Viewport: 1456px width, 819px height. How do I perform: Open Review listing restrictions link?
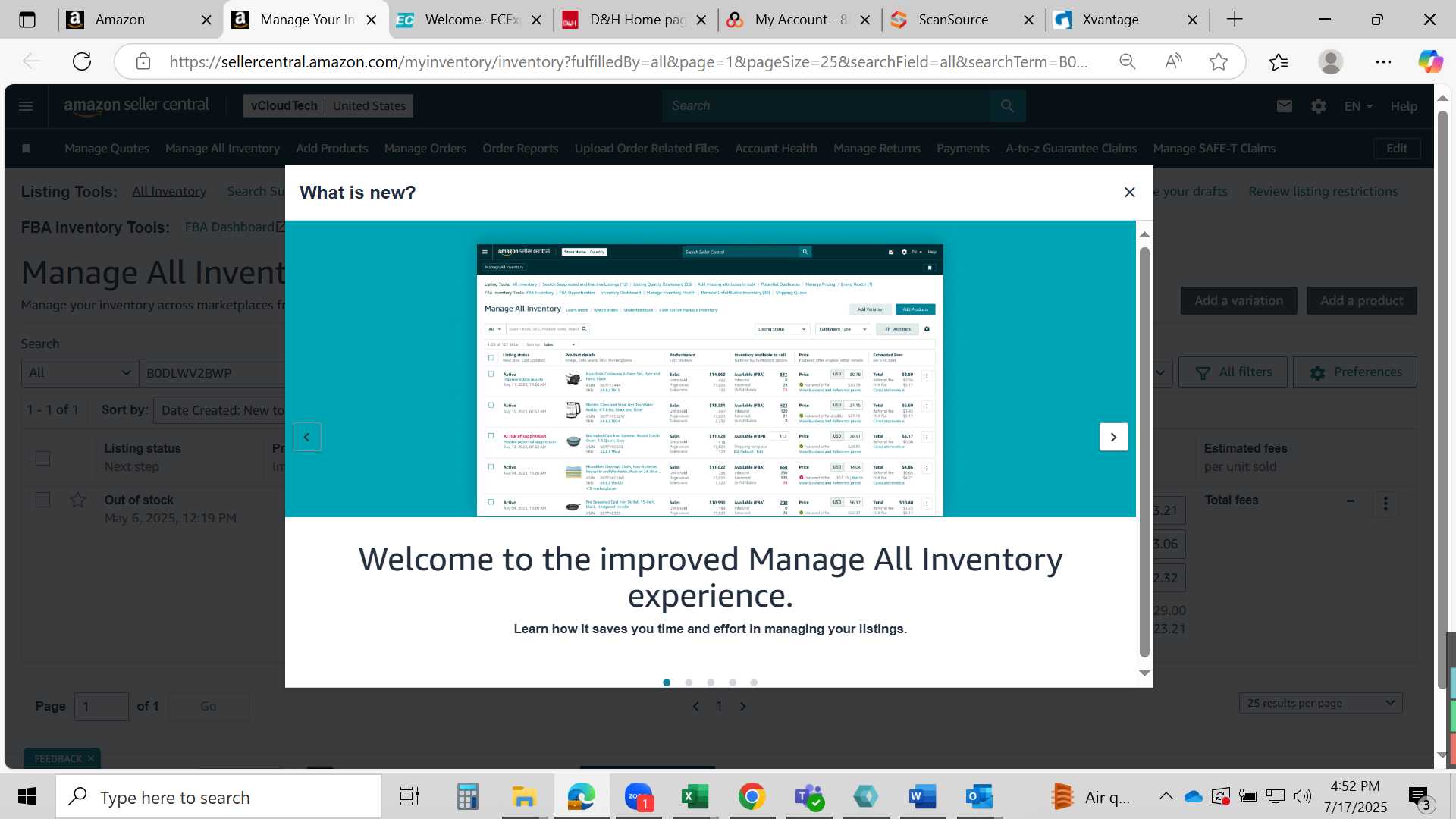coord(1323,192)
